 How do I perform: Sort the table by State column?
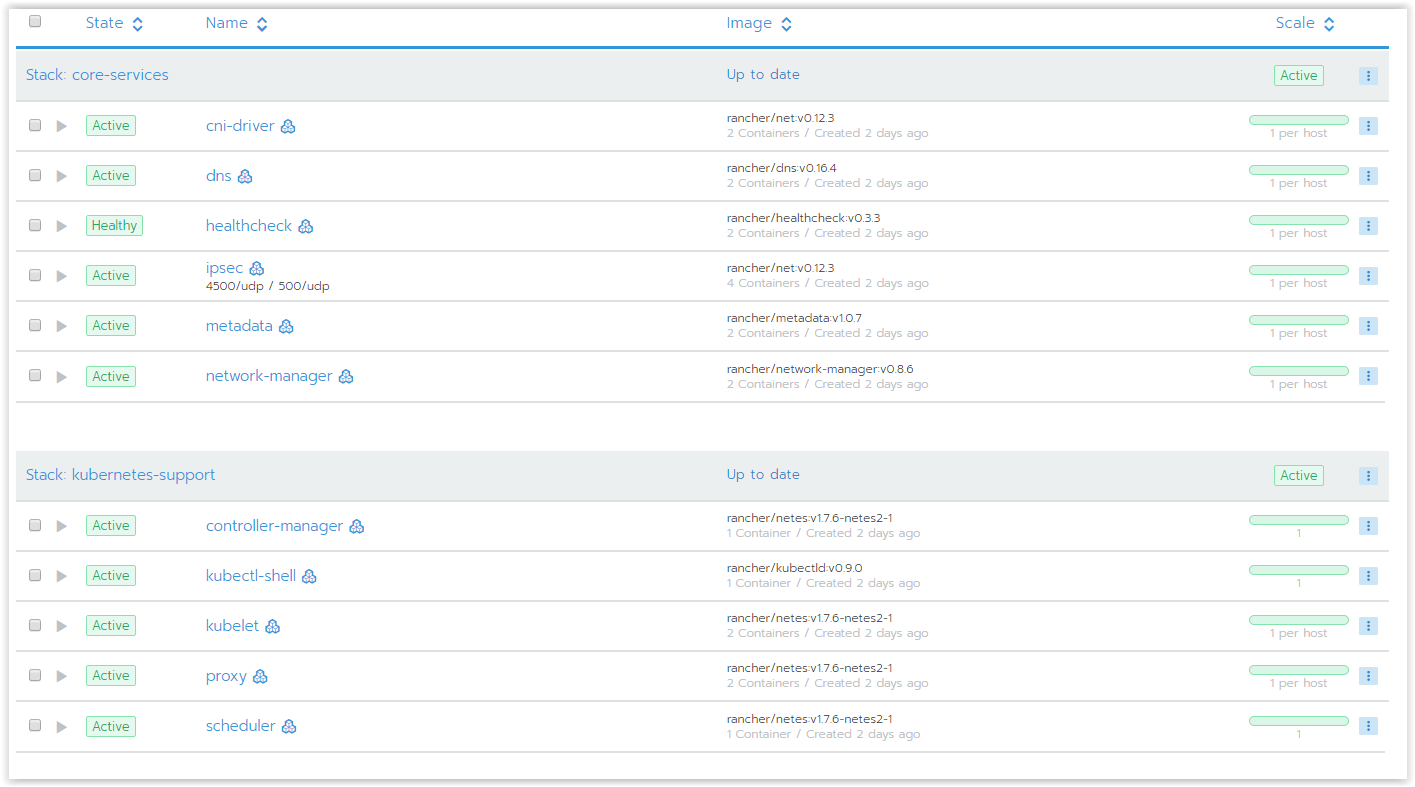tap(114, 23)
